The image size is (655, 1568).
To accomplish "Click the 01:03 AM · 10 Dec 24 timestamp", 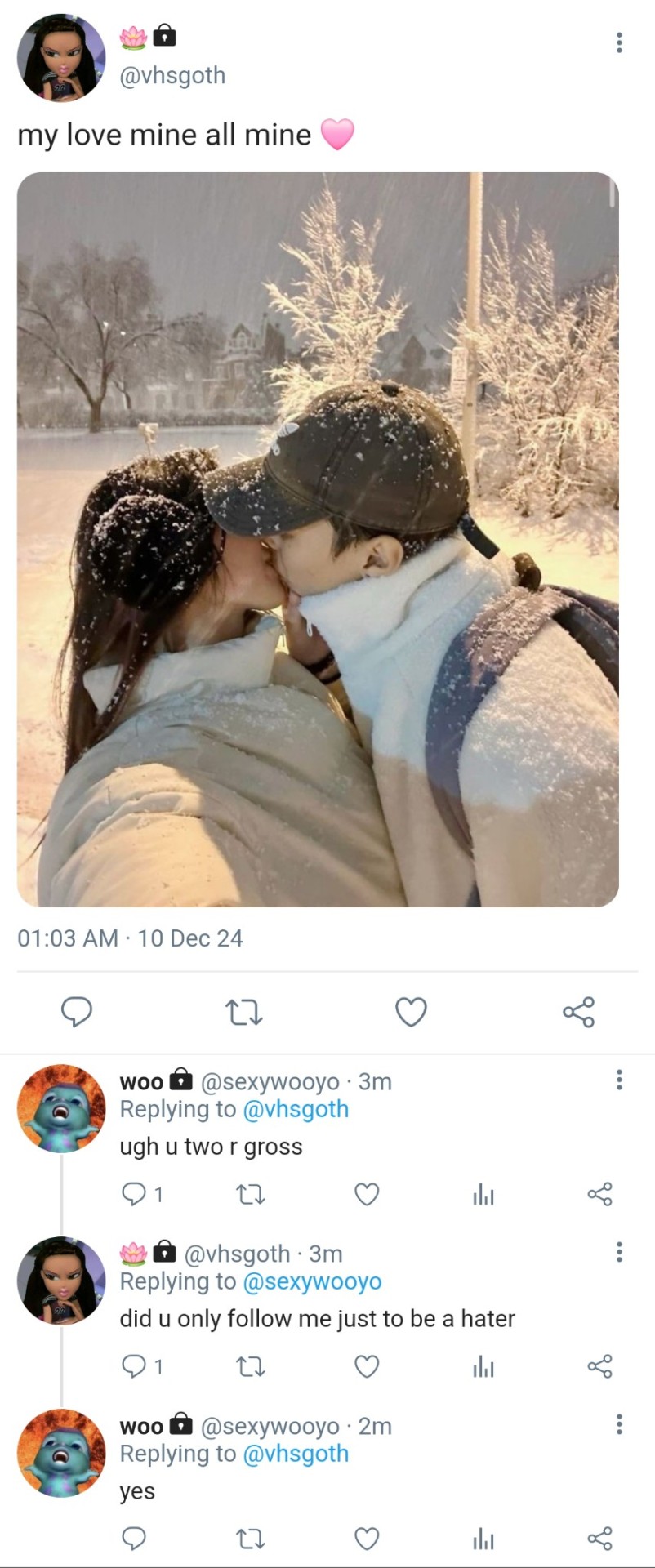I will pyautogui.click(x=130, y=938).
